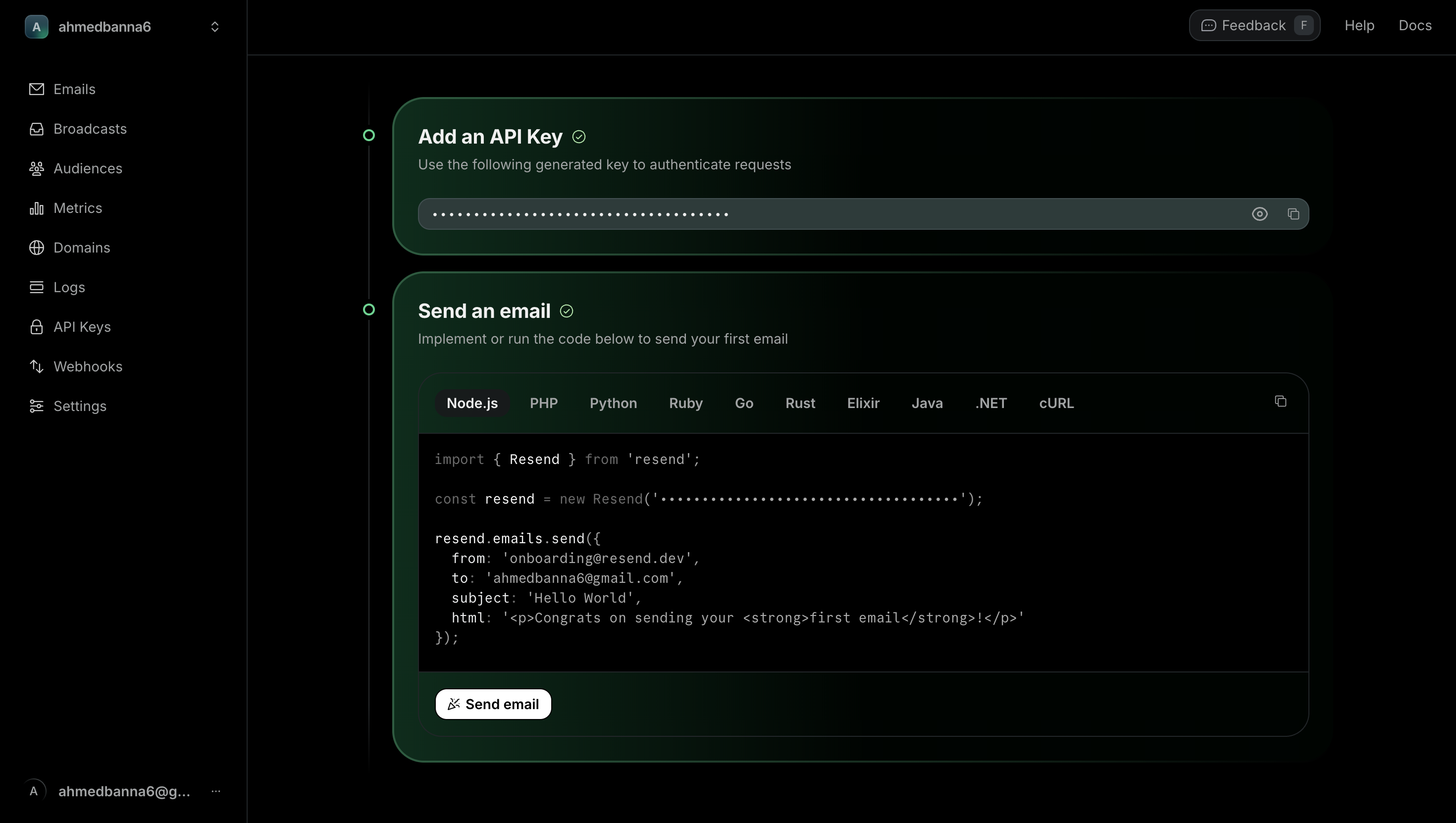
Task: Switch to the cURL code tab
Action: (1056, 403)
